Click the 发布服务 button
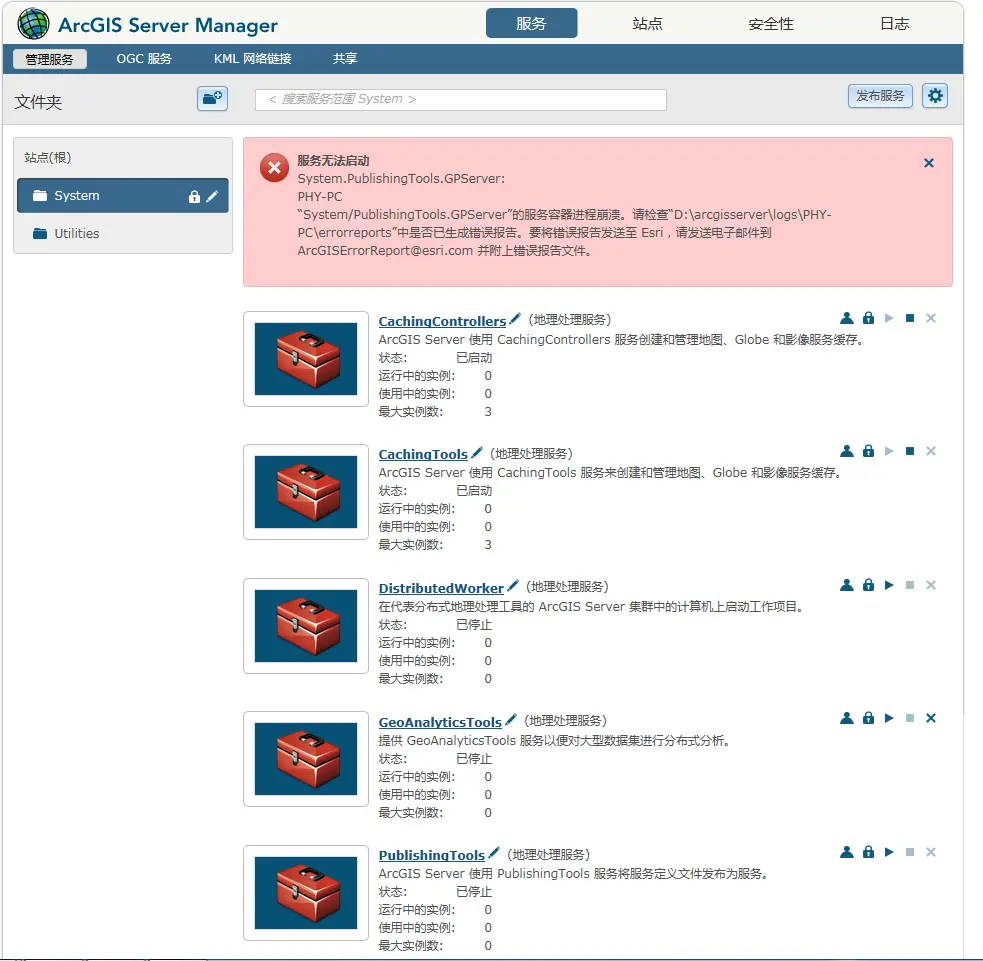The height and width of the screenshot is (961, 983). click(x=880, y=96)
